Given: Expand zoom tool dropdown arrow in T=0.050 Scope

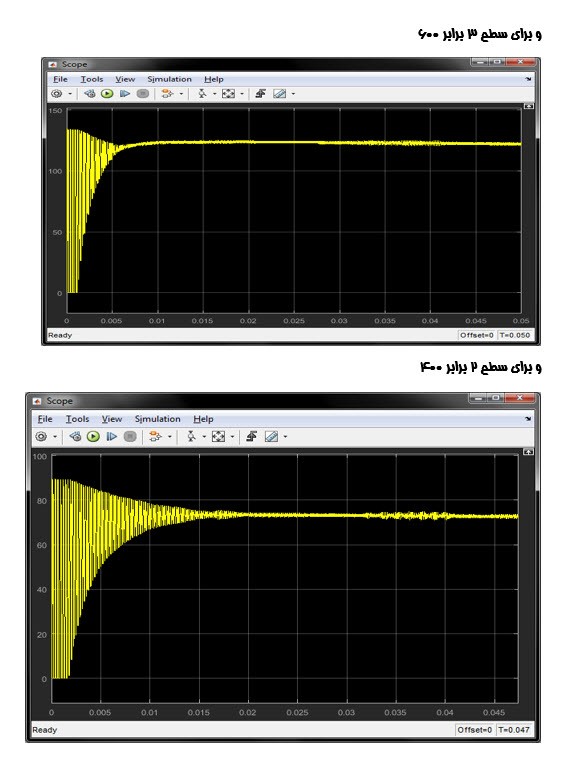Looking at the screenshot, I should (x=214, y=94).
